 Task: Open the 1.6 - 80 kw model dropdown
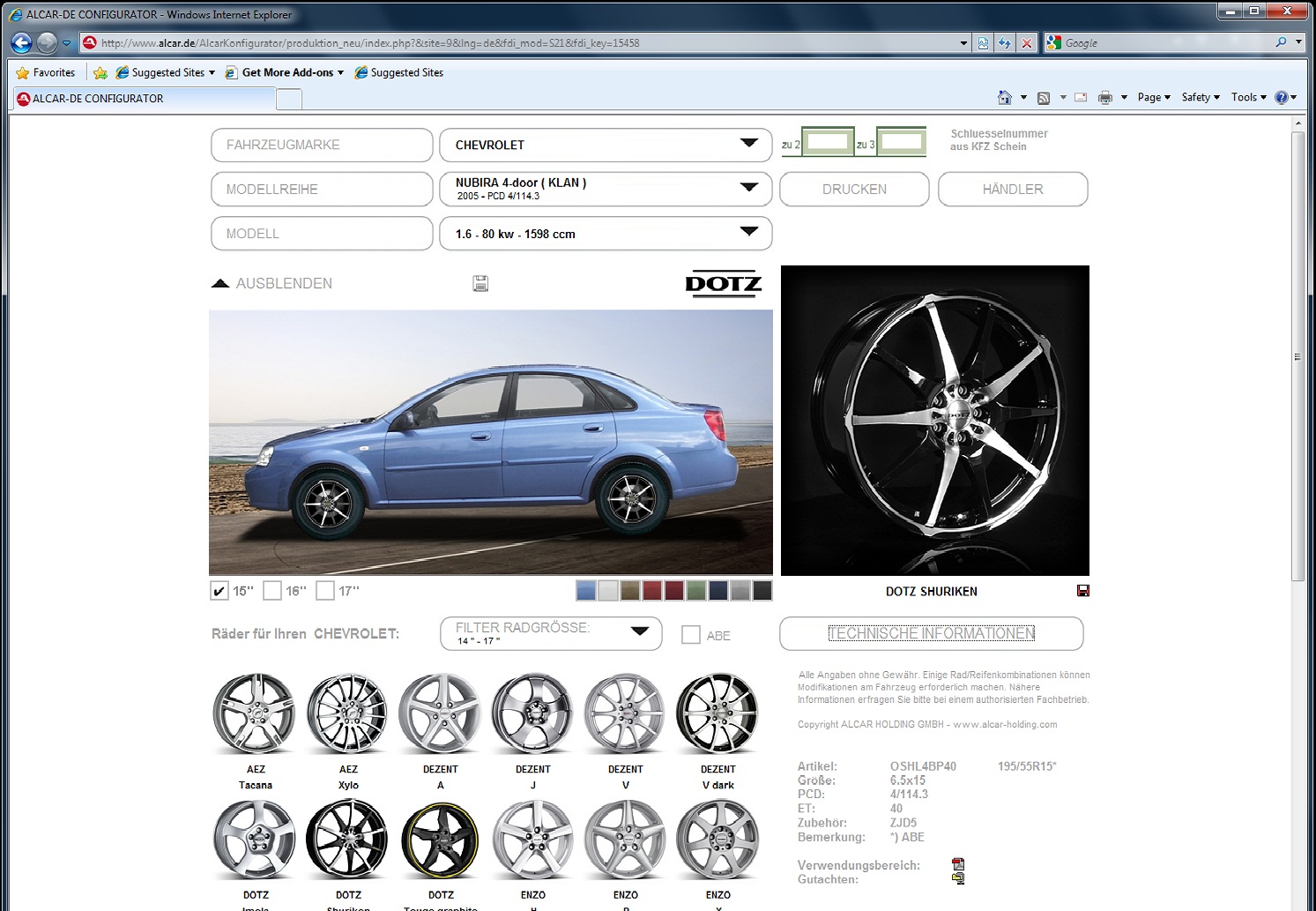606,234
